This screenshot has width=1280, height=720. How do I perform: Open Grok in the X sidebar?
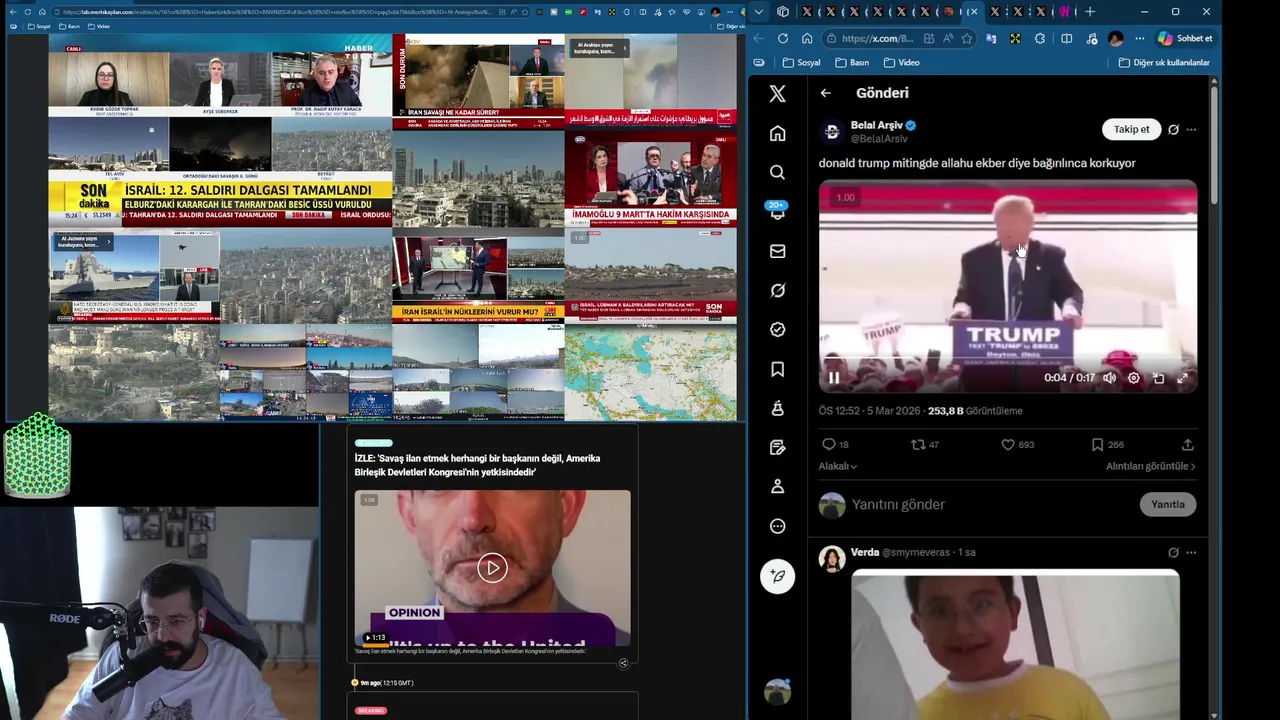(777, 290)
